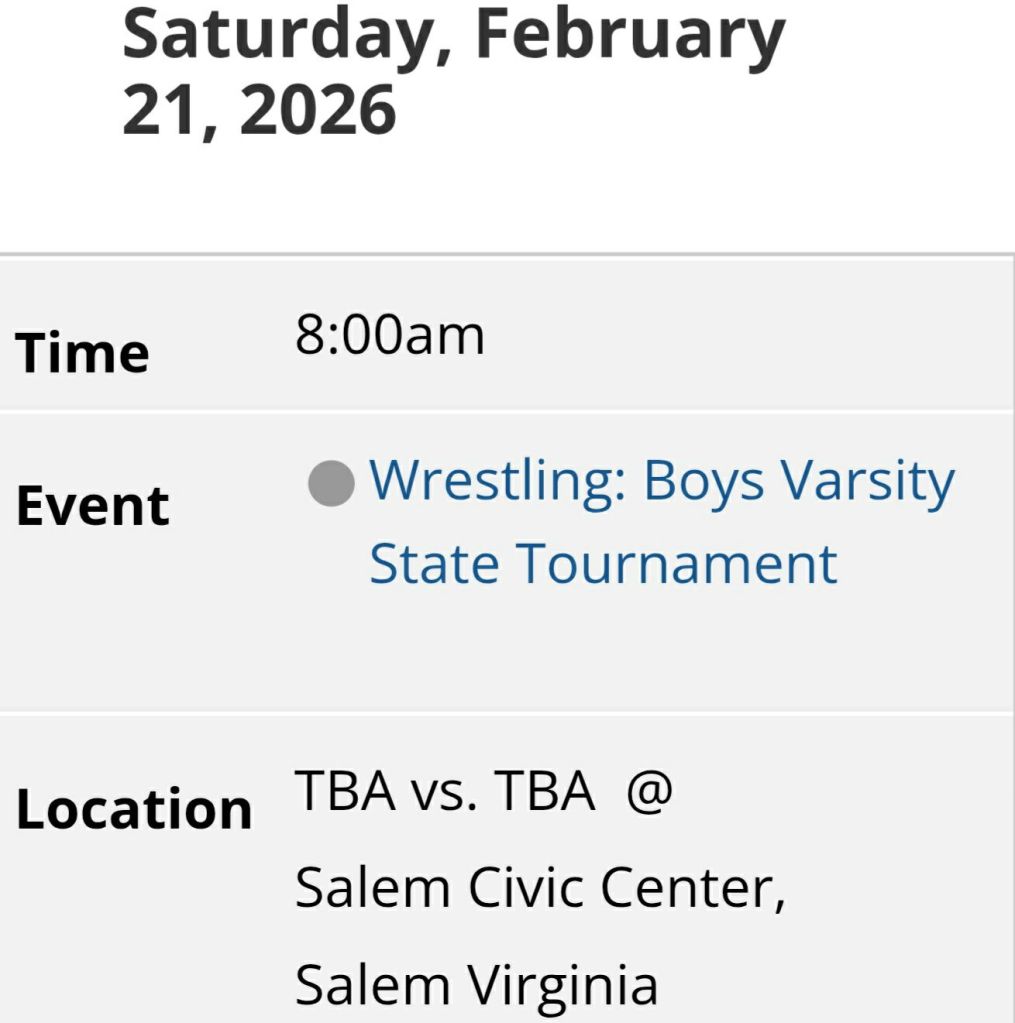Click the "Salem Virginia" city text
The height and width of the screenshot is (1023, 1015).
tap(476, 986)
